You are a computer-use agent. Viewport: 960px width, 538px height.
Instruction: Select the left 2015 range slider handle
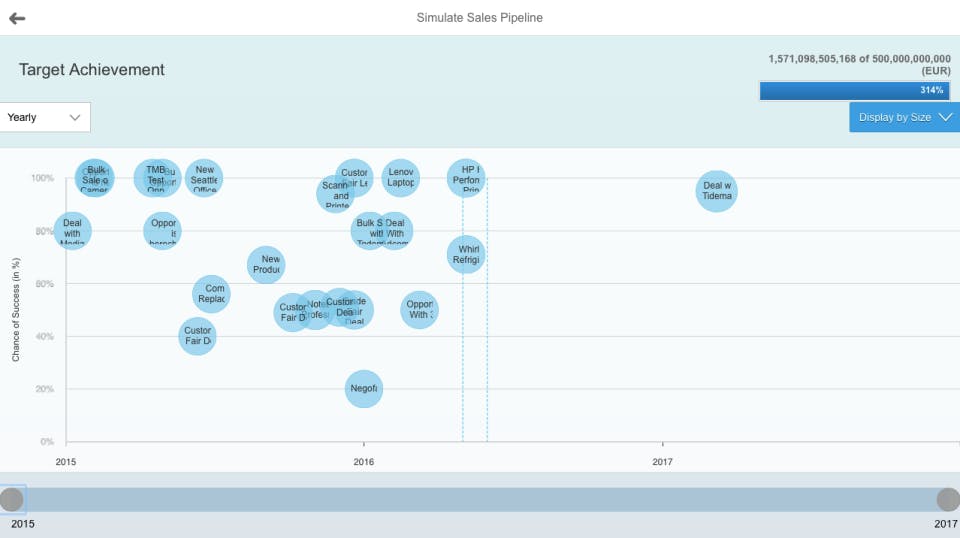pyautogui.click(x=12, y=499)
